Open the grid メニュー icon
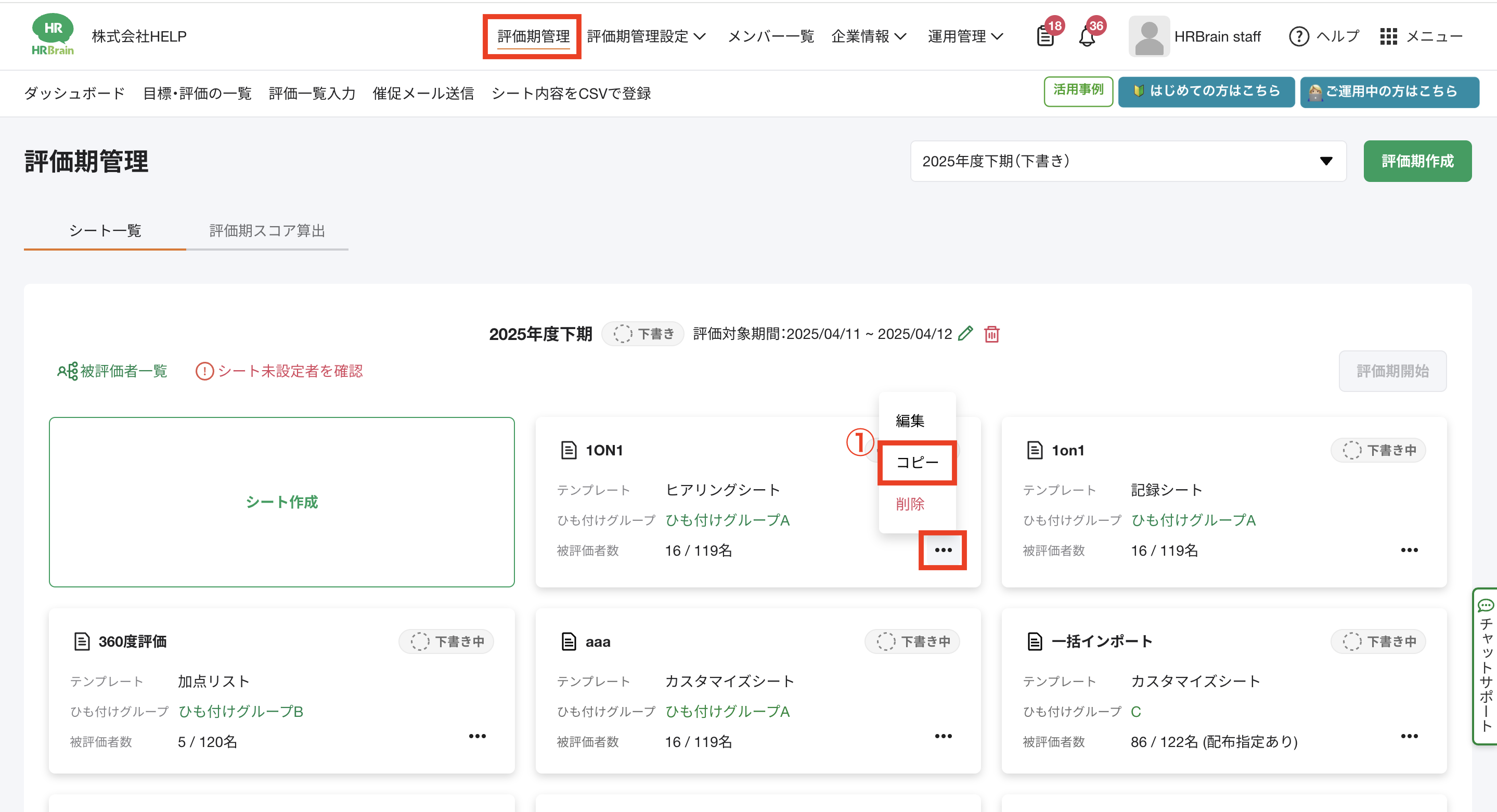Viewport: 1497px width, 812px height. [x=1388, y=36]
